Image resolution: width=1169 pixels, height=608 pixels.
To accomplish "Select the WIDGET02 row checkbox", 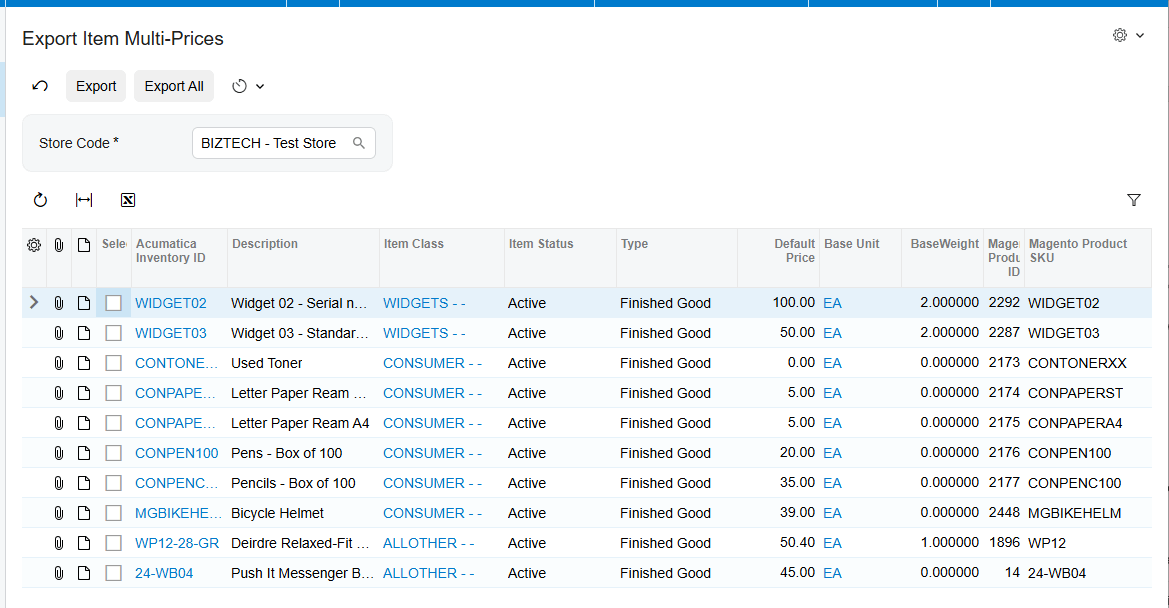I will click(x=113, y=303).
